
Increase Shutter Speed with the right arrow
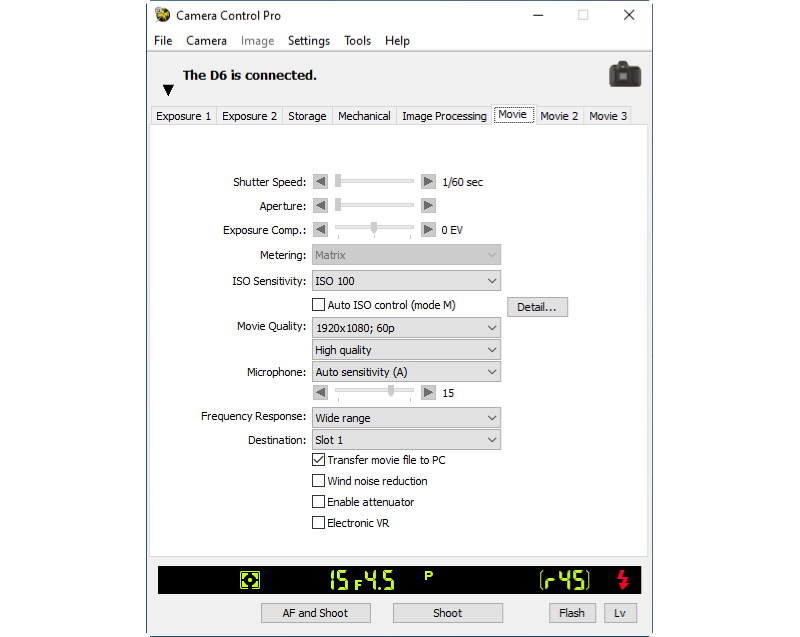click(428, 182)
